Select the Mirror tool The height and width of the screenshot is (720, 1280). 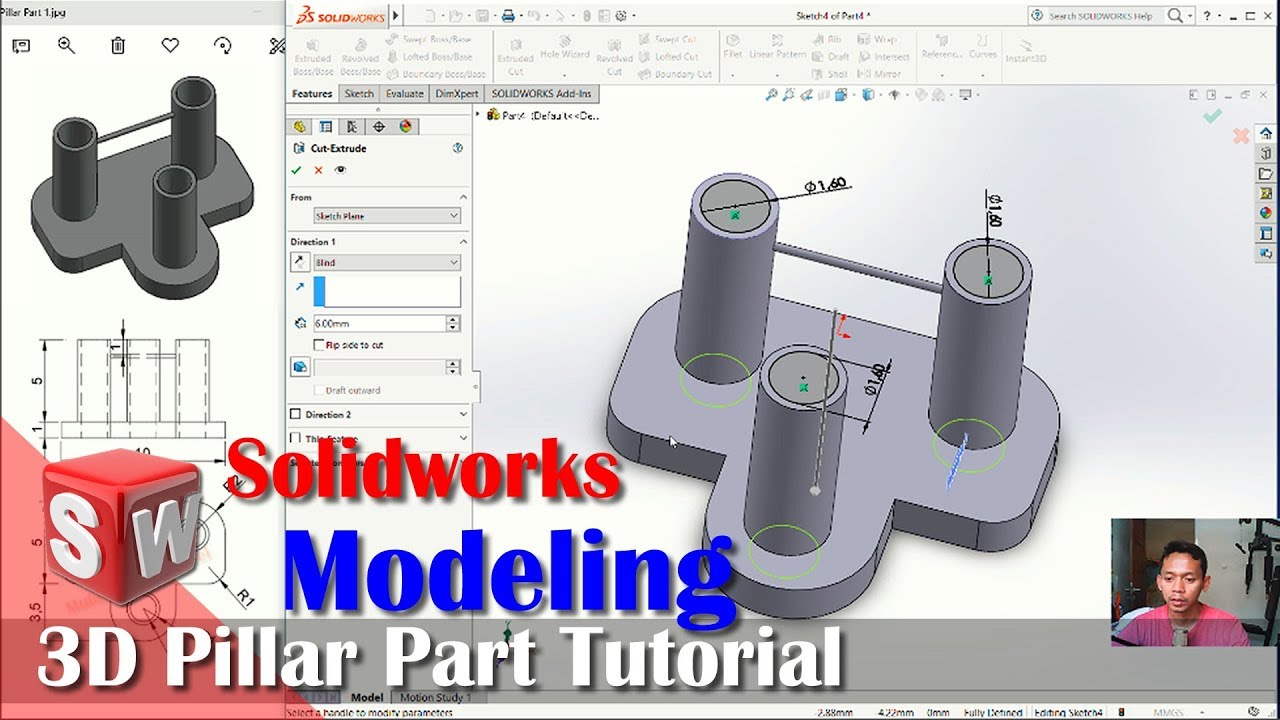tap(880, 74)
